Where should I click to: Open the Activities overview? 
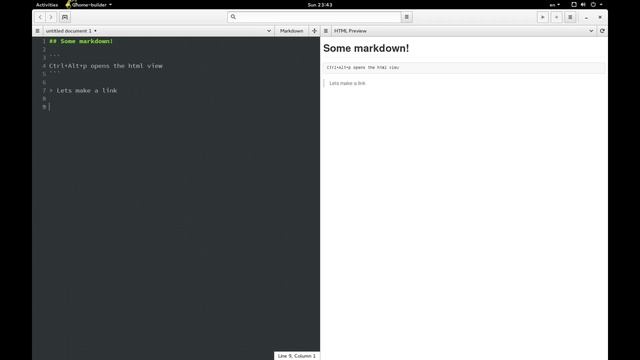click(47, 5)
